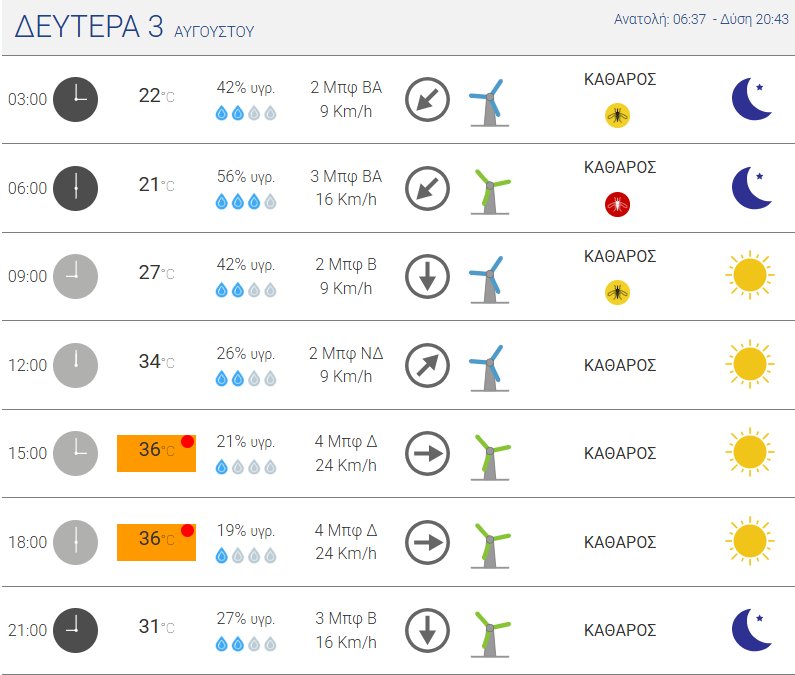Click the wind turbine icon at 15:00
The image size is (795, 675).
pyautogui.click(x=490, y=456)
